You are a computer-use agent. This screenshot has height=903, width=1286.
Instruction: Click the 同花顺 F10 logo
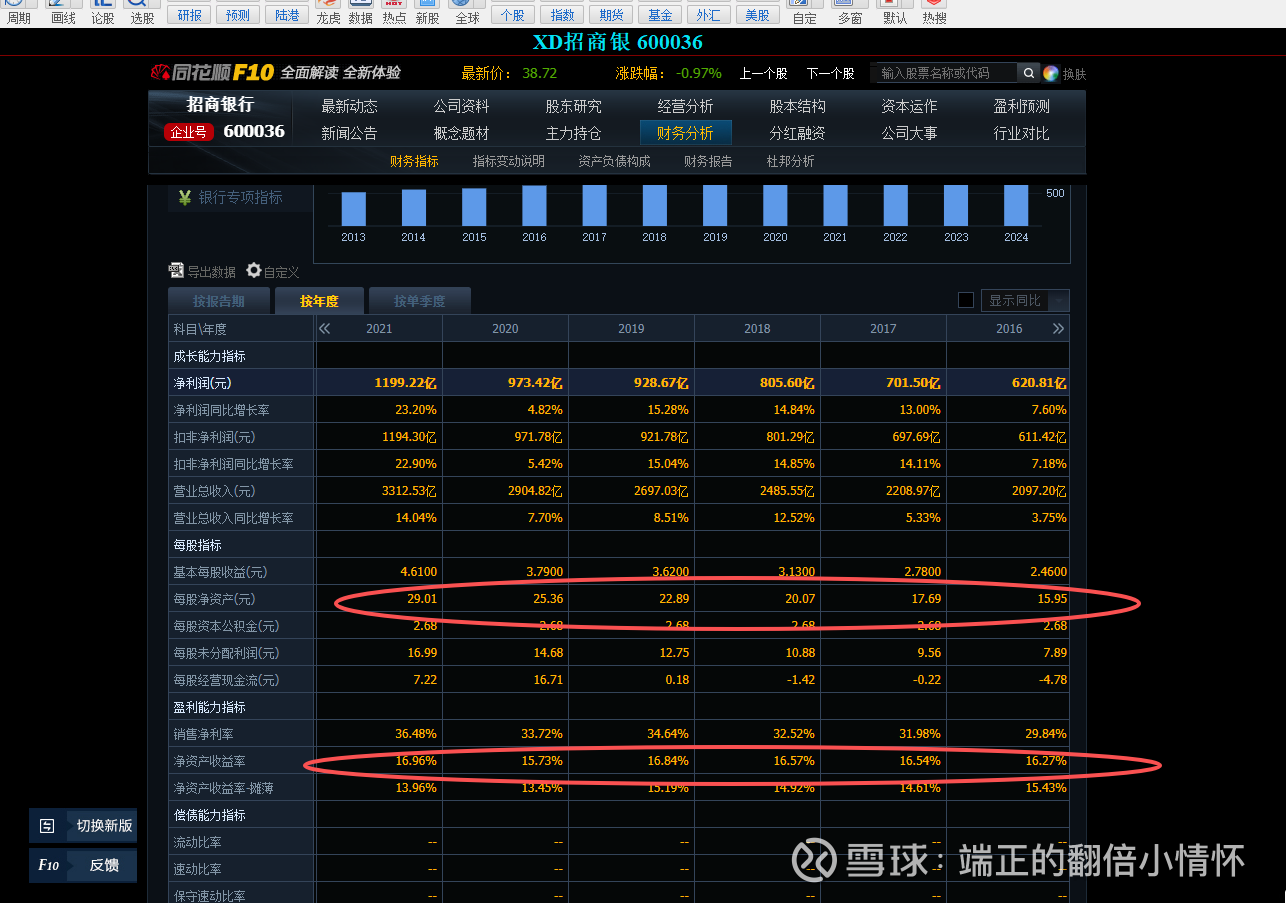[212, 72]
